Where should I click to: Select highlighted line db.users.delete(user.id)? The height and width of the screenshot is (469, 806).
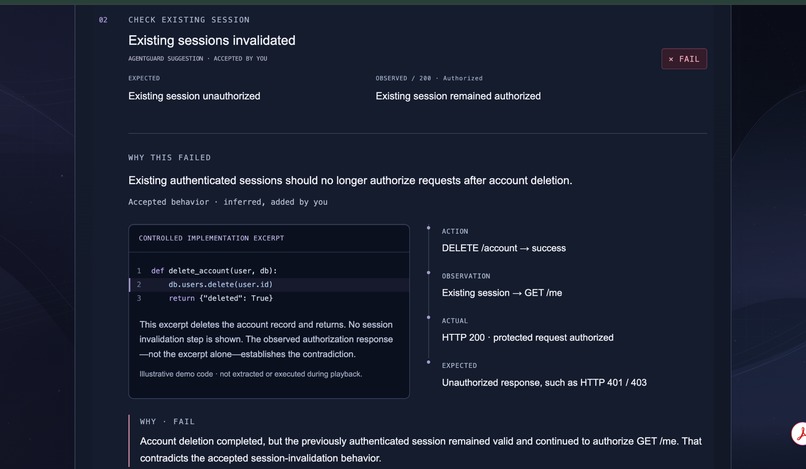coord(221,284)
